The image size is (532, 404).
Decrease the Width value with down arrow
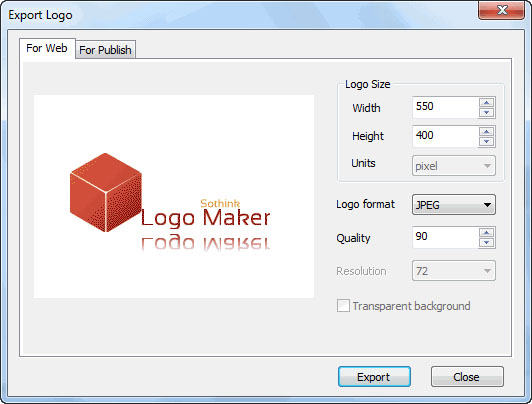487,113
